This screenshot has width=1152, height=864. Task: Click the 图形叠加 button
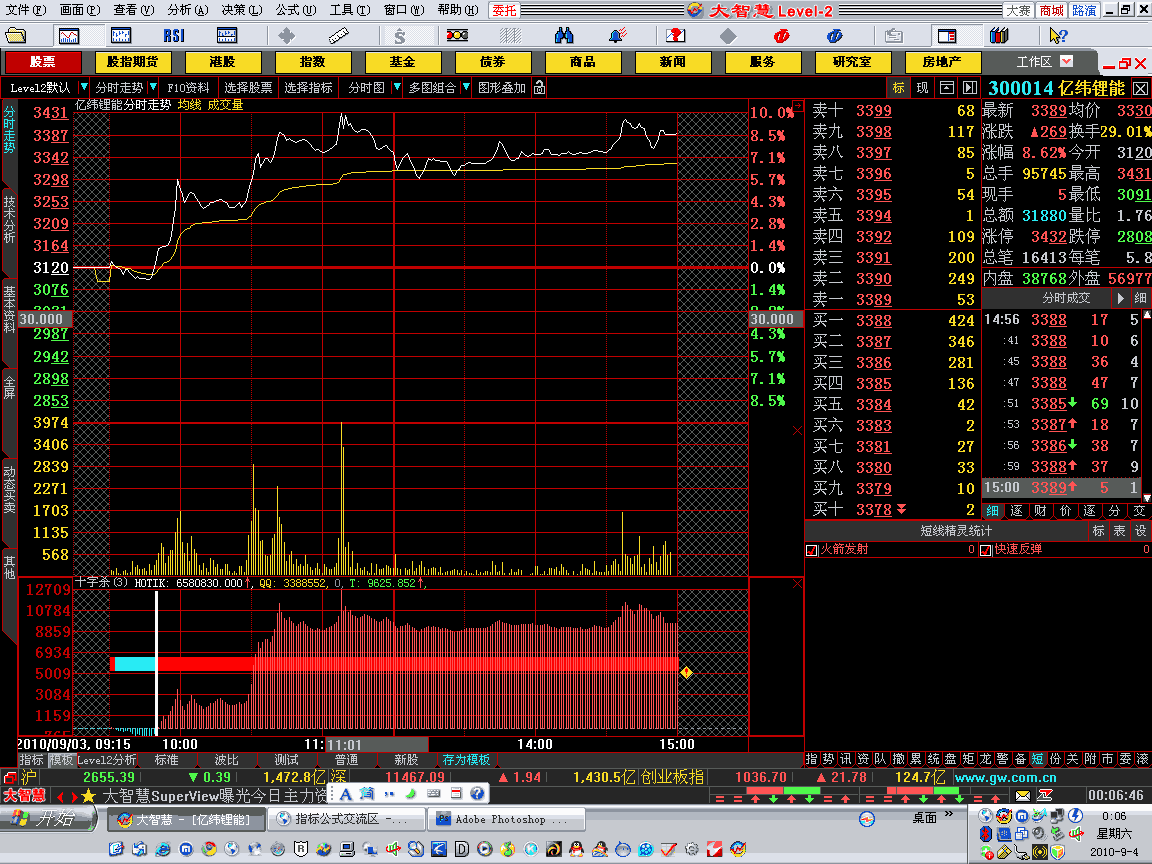coord(502,87)
